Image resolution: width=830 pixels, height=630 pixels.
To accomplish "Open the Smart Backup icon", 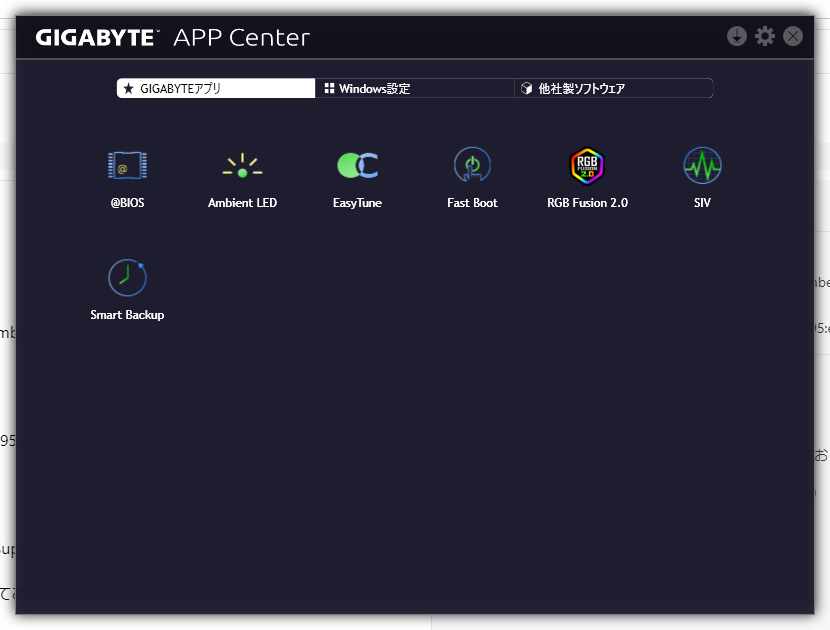I will click(127, 277).
